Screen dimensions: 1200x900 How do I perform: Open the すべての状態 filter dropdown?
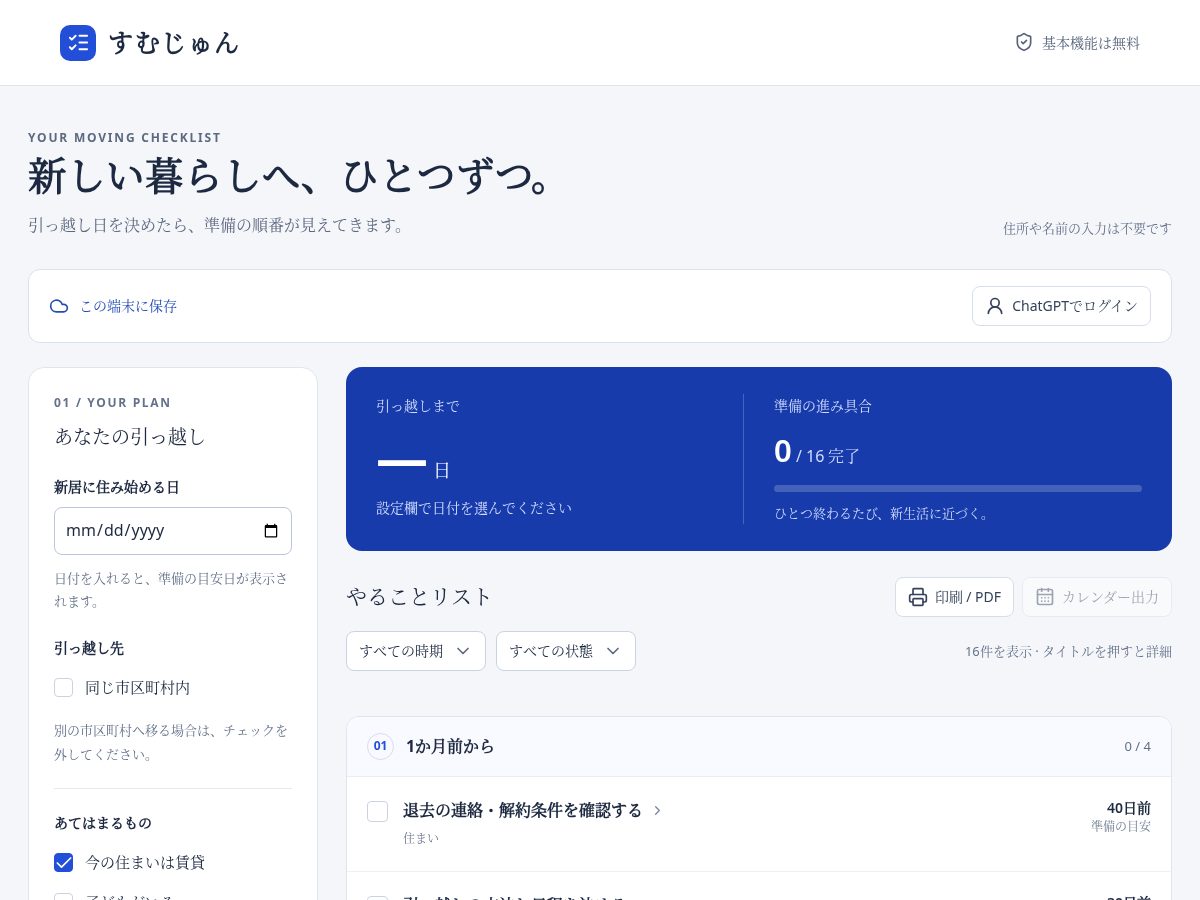point(566,651)
